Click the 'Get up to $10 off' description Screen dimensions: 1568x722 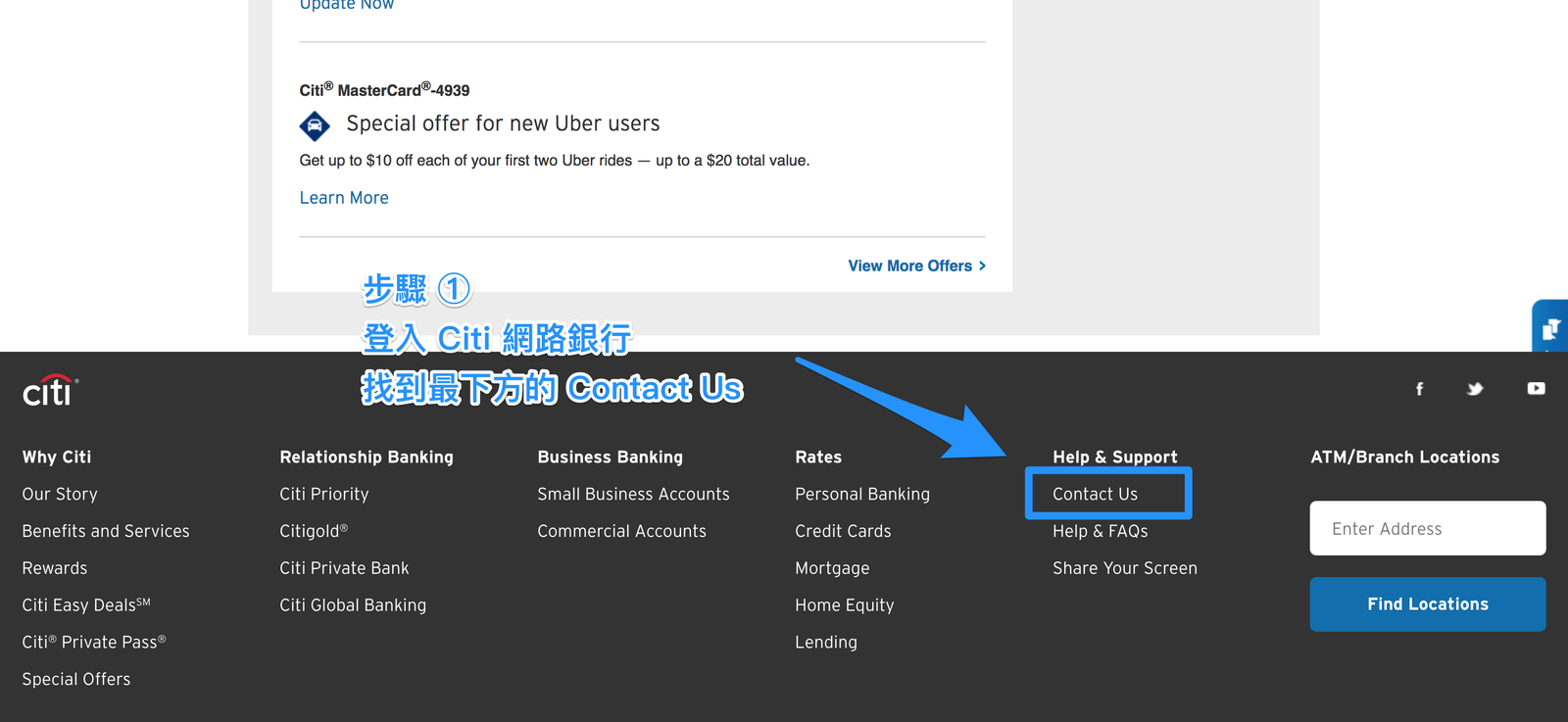(555, 161)
